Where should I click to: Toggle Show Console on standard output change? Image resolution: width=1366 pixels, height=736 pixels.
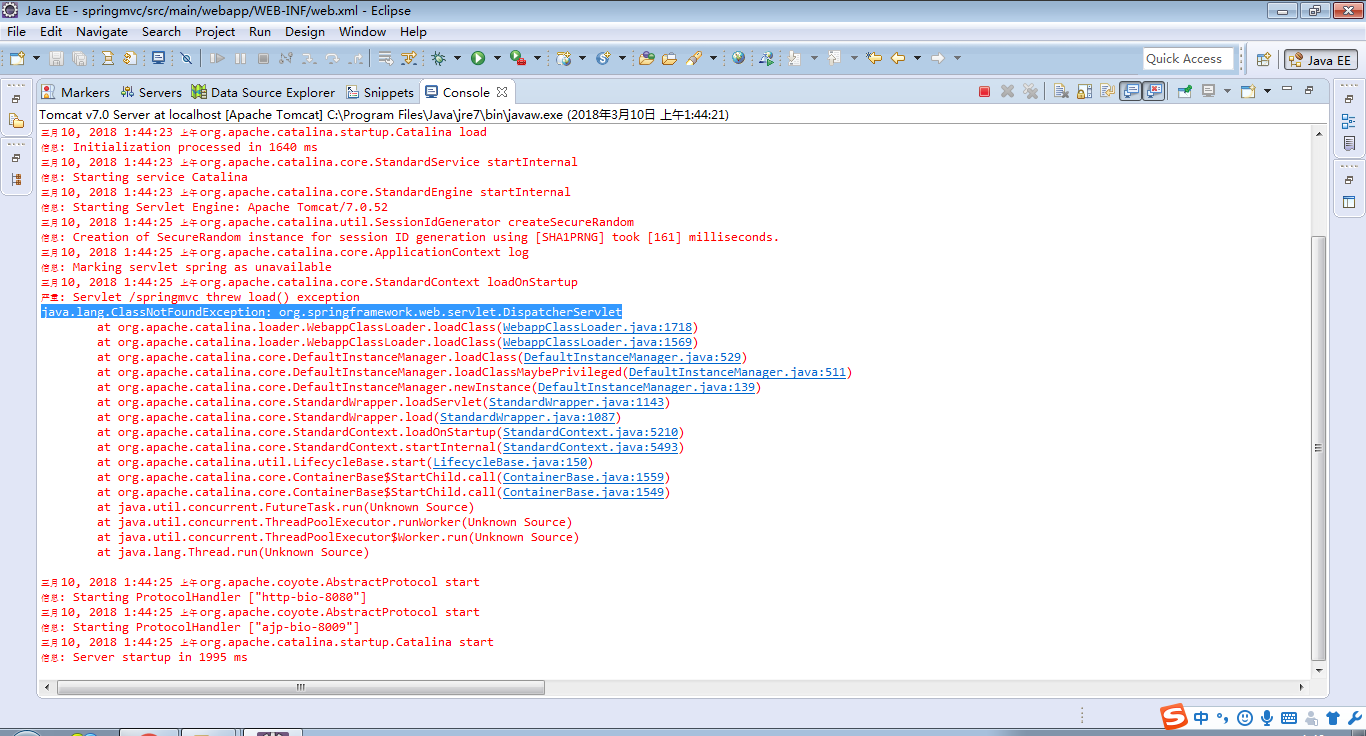click(1130, 91)
